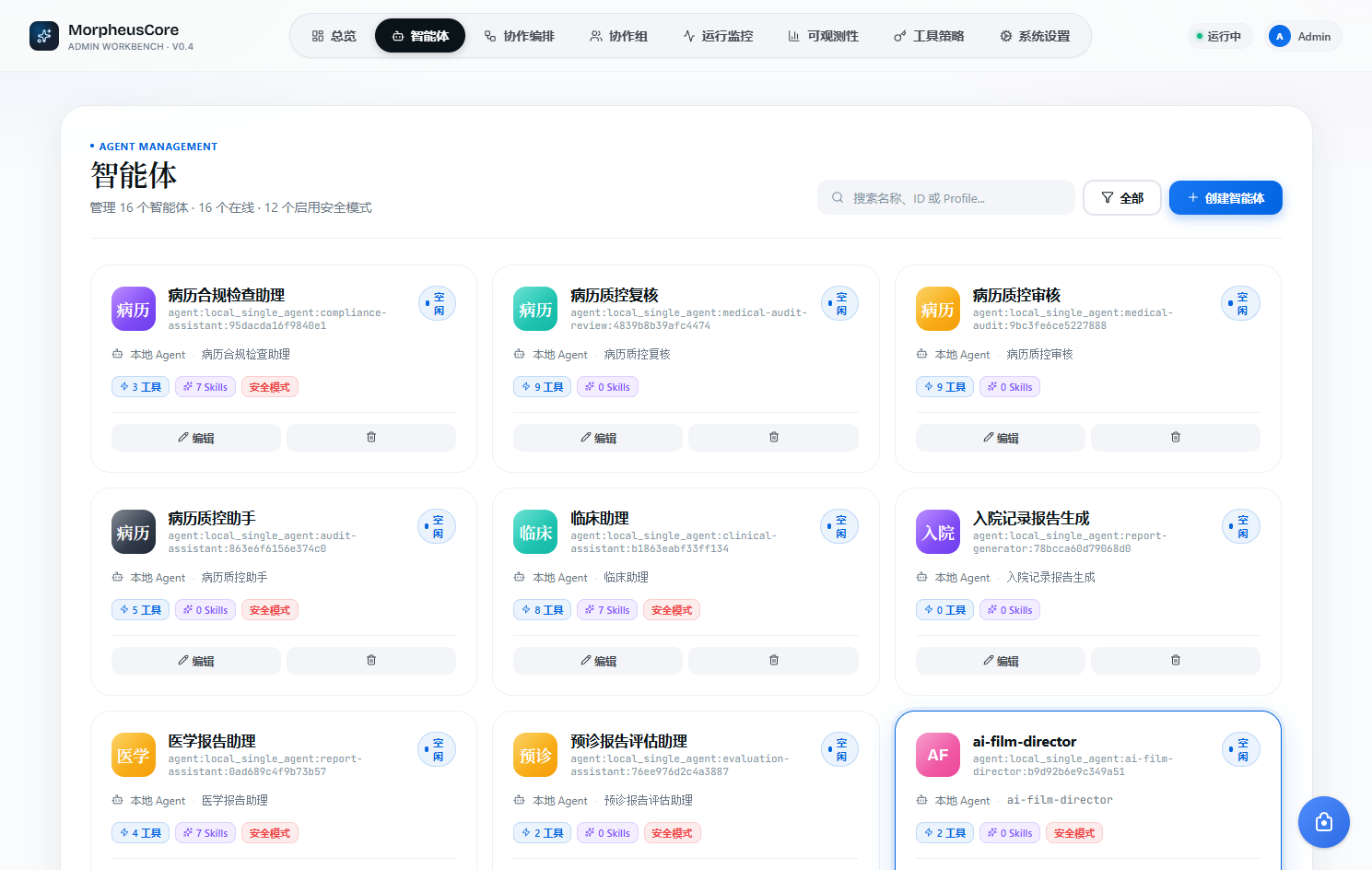Viewport: 1372px width, 870px height.
Task: Open the 运行监控 tab
Action: coord(718,36)
